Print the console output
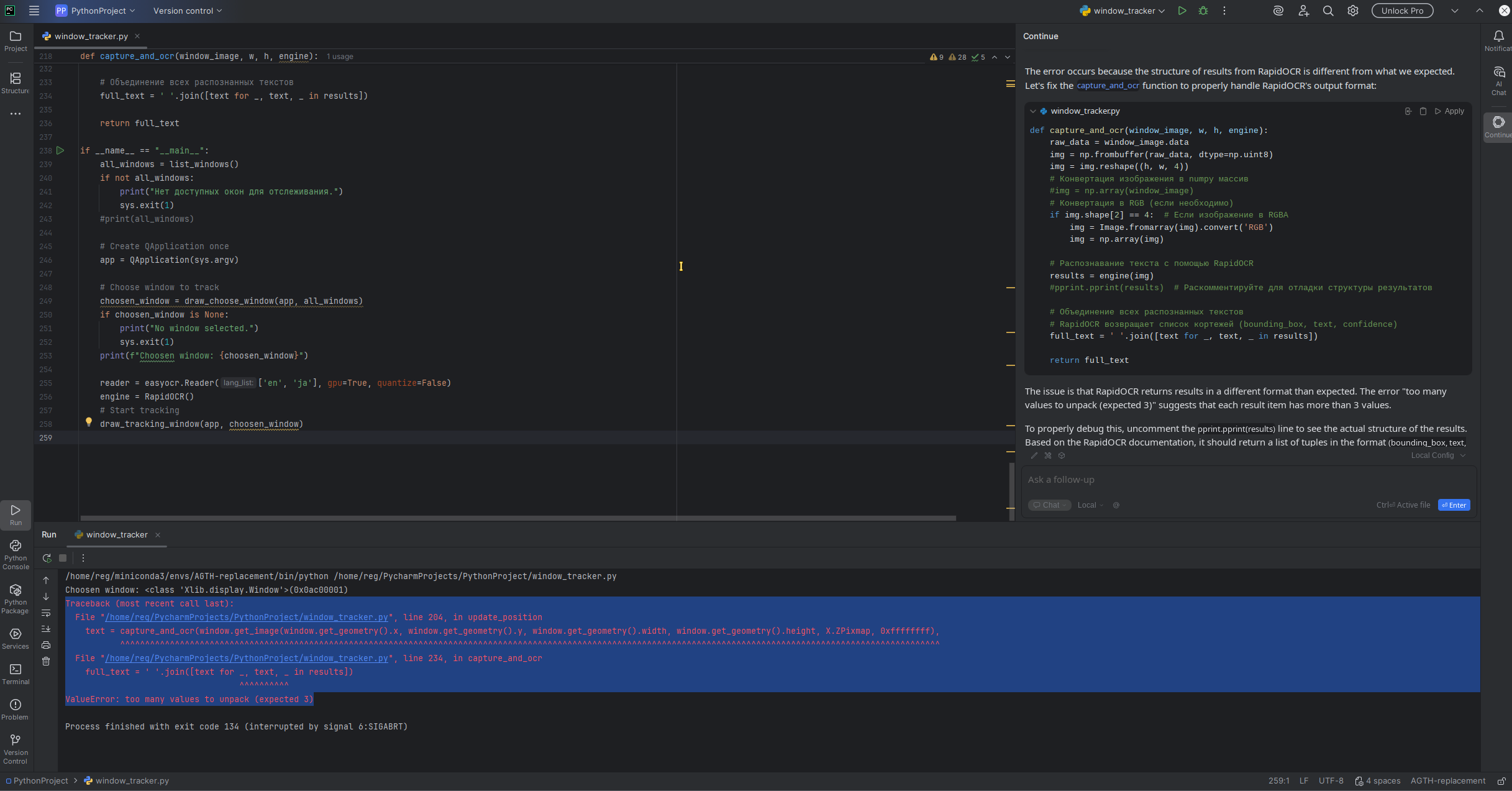Screen dimensions: 1512x791 click(46, 645)
